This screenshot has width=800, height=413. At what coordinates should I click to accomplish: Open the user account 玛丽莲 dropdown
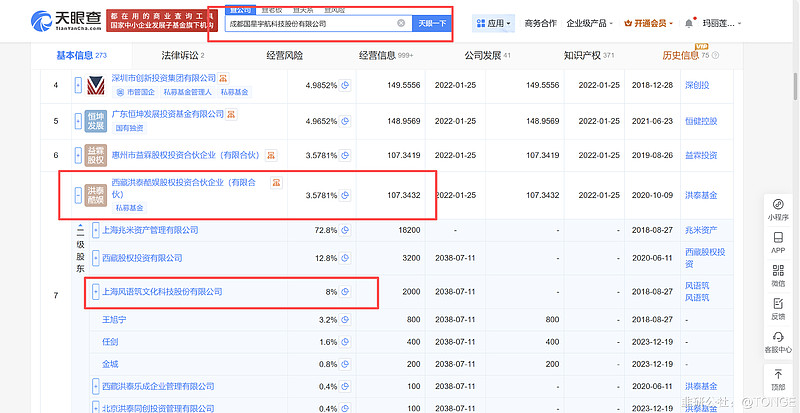point(721,23)
